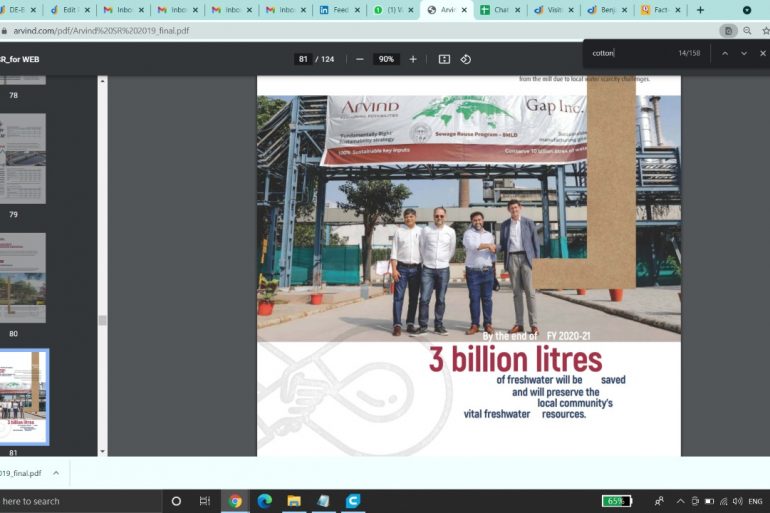The height and width of the screenshot is (513, 770).
Task: Click the thumbnail sidebar scroll down arrow
Action: (x=102, y=451)
